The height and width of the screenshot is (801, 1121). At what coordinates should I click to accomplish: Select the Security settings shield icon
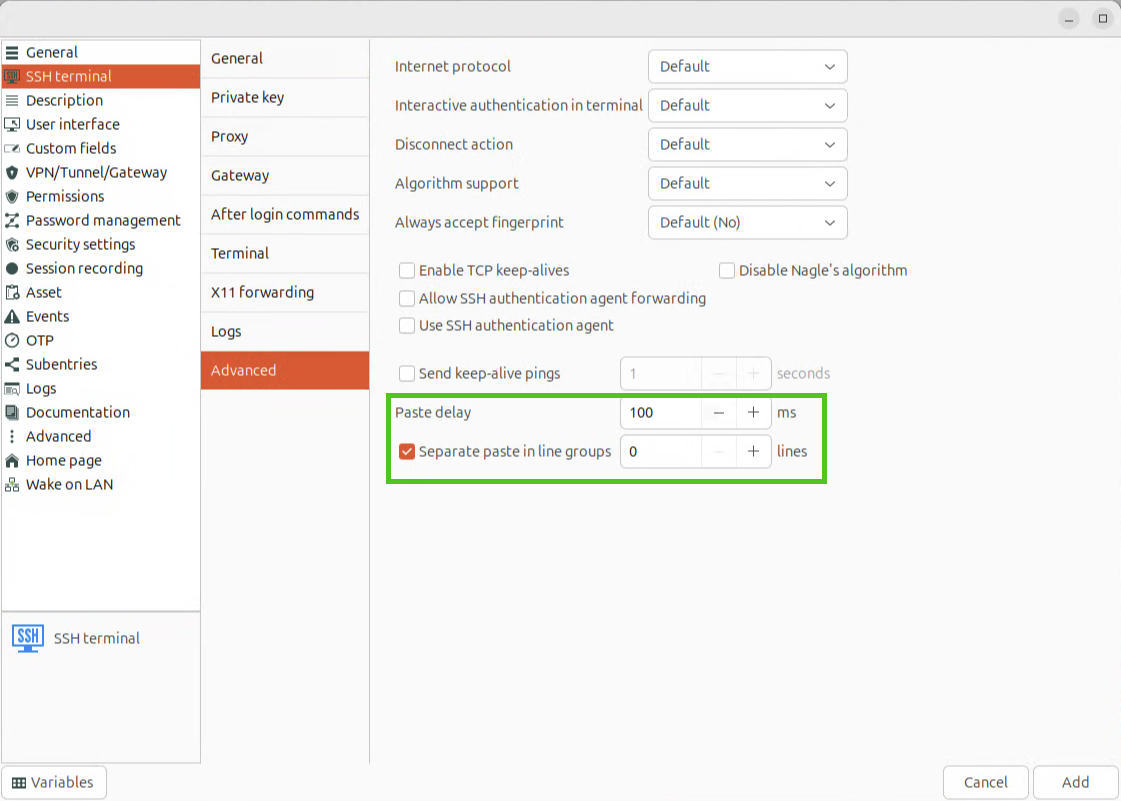(12, 245)
